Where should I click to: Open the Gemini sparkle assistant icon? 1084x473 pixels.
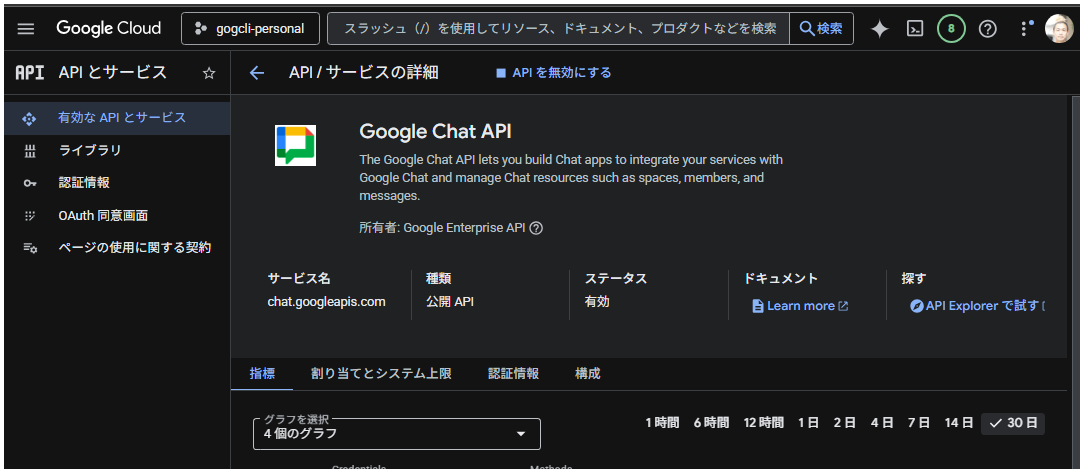tap(879, 28)
